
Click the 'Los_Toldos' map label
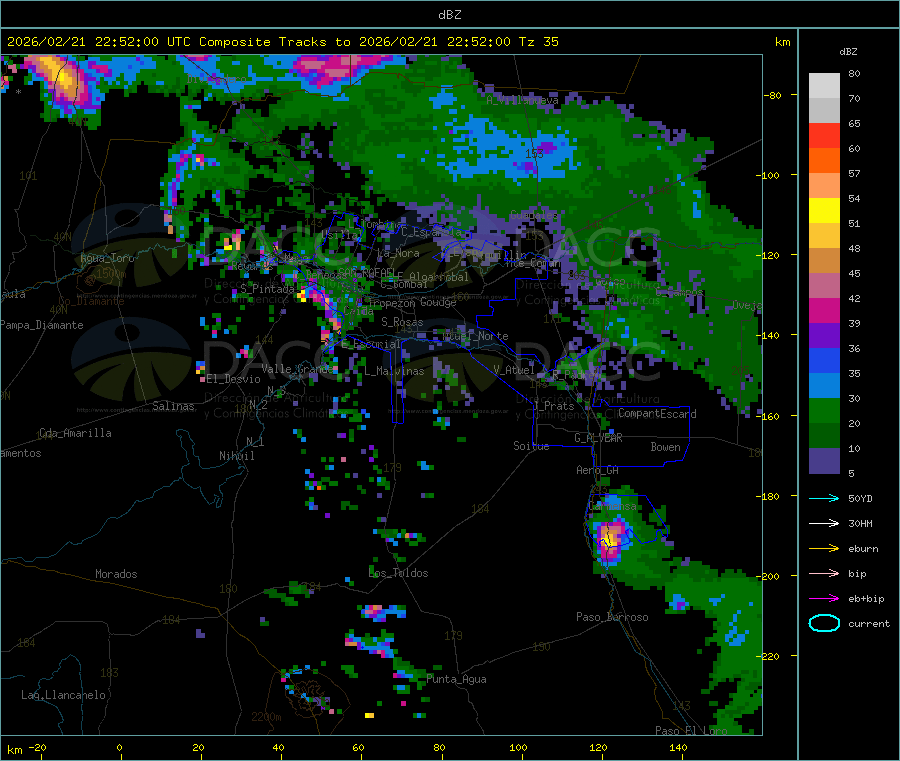(398, 573)
